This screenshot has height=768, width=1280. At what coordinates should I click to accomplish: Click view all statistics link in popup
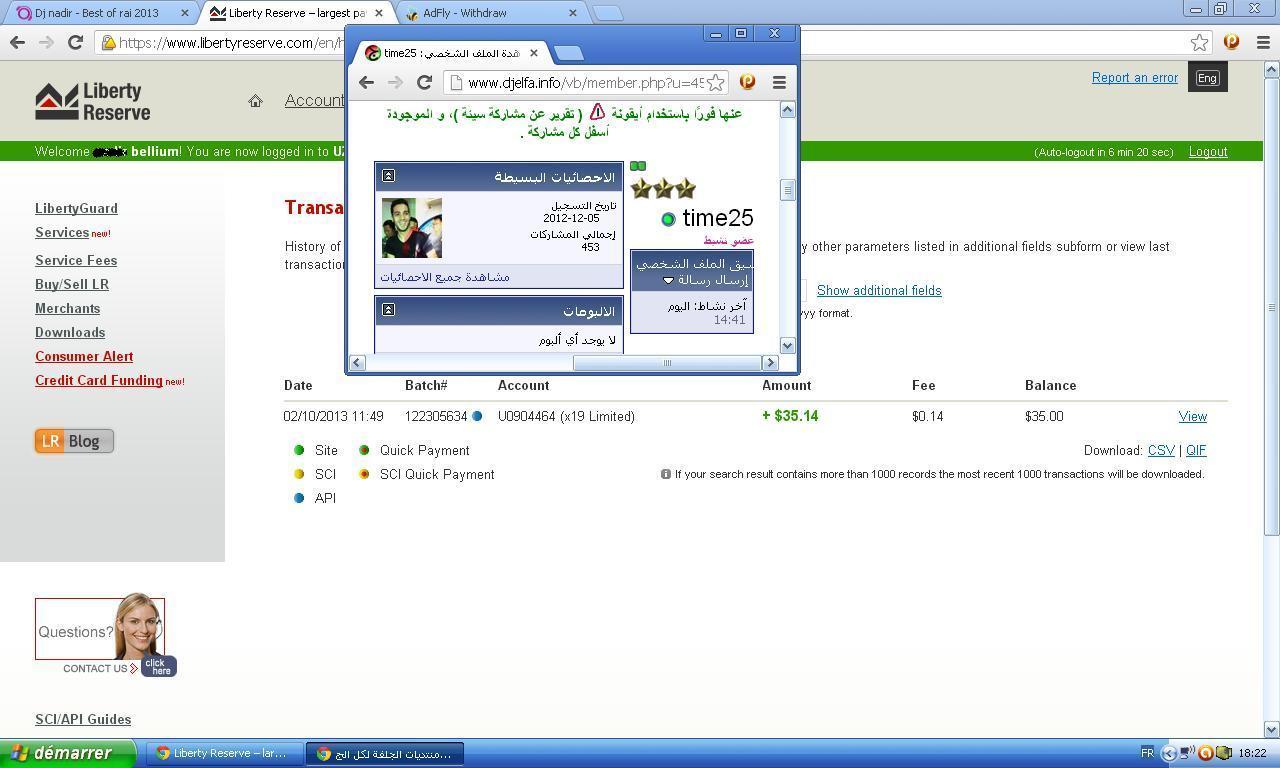pos(445,277)
